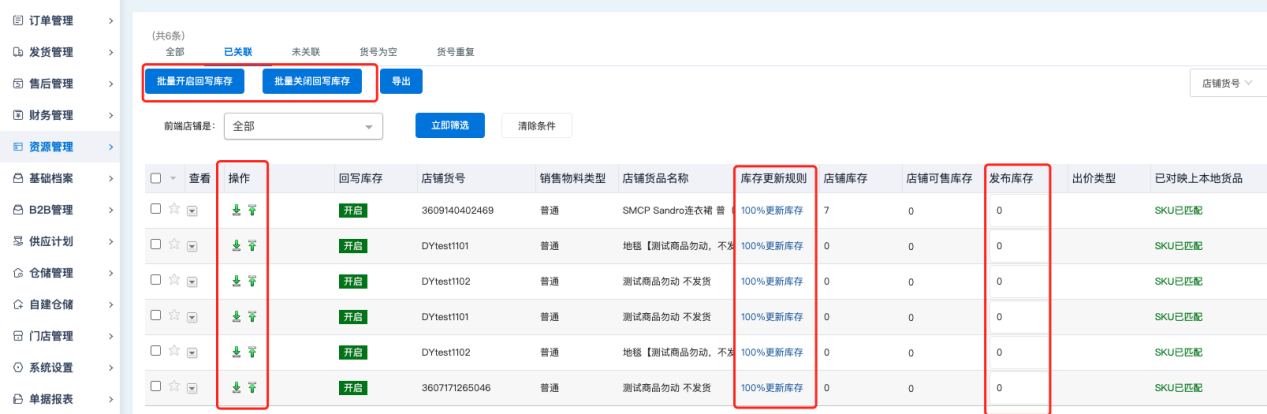Click the 店铺货号 column header
The width and height of the screenshot is (1267, 414).
point(443,178)
